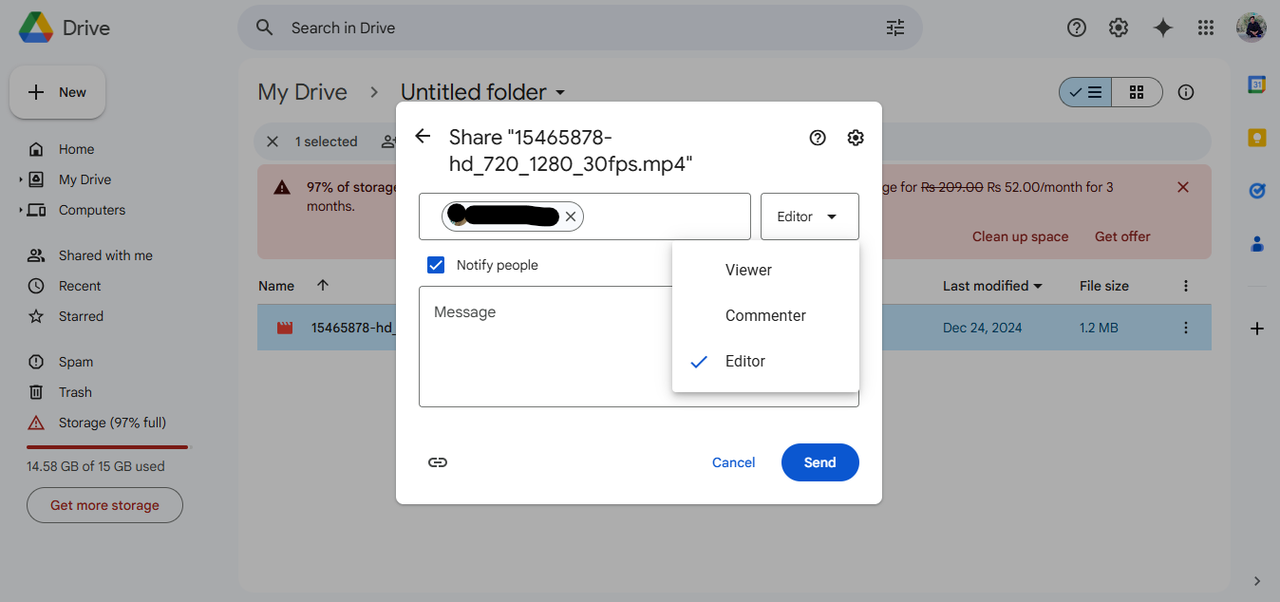1280x602 pixels.
Task: Get add-ons plus icon
Action: pyautogui.click(x=1257, y=328)
